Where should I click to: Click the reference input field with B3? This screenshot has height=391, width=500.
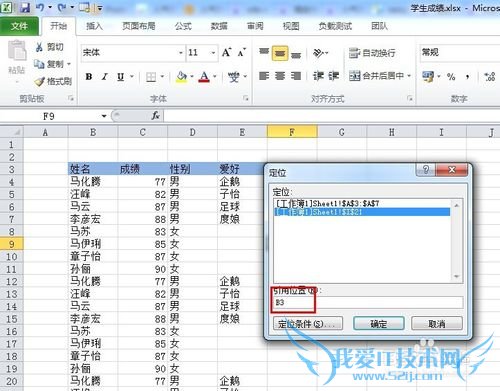(x=368, y=302)
